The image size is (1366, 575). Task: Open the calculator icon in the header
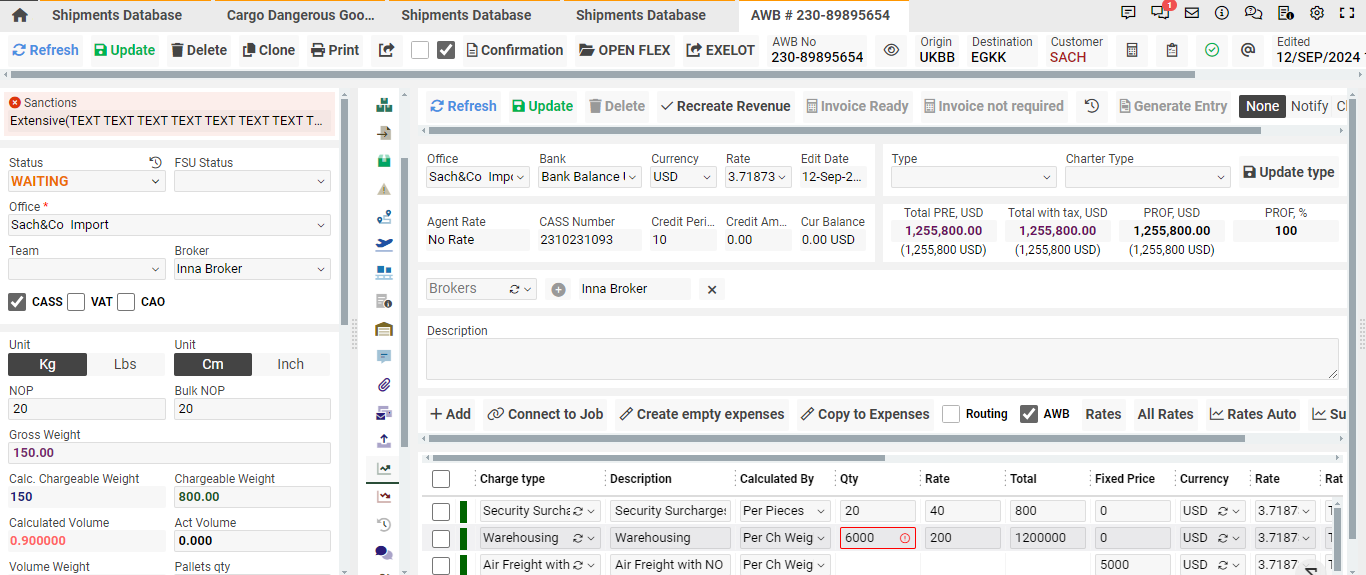pyautogui.click(x=1132, y=50)
